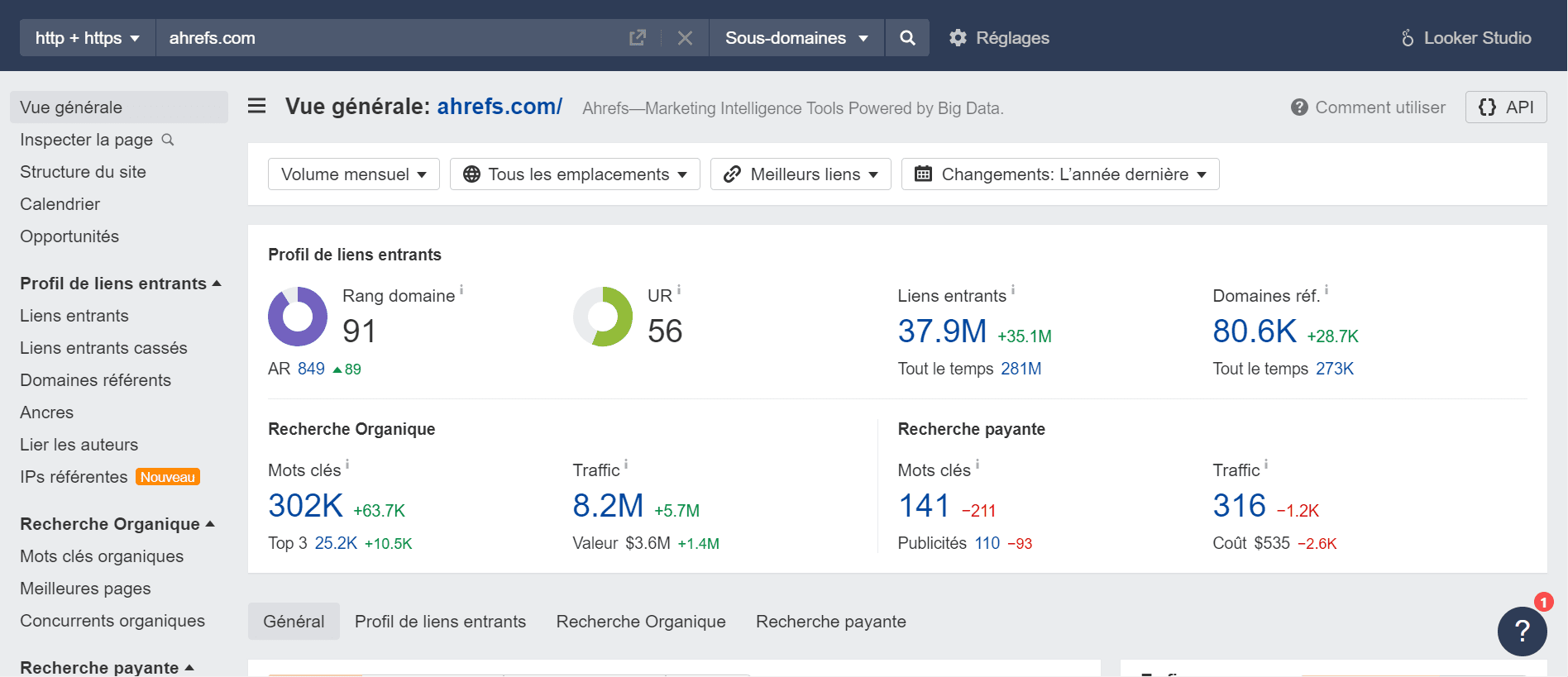Image resolution: width=1568 pixels, height=677 pixels.
Task: Click info icon beside organic Traffic
Action: tap(626, 465)
